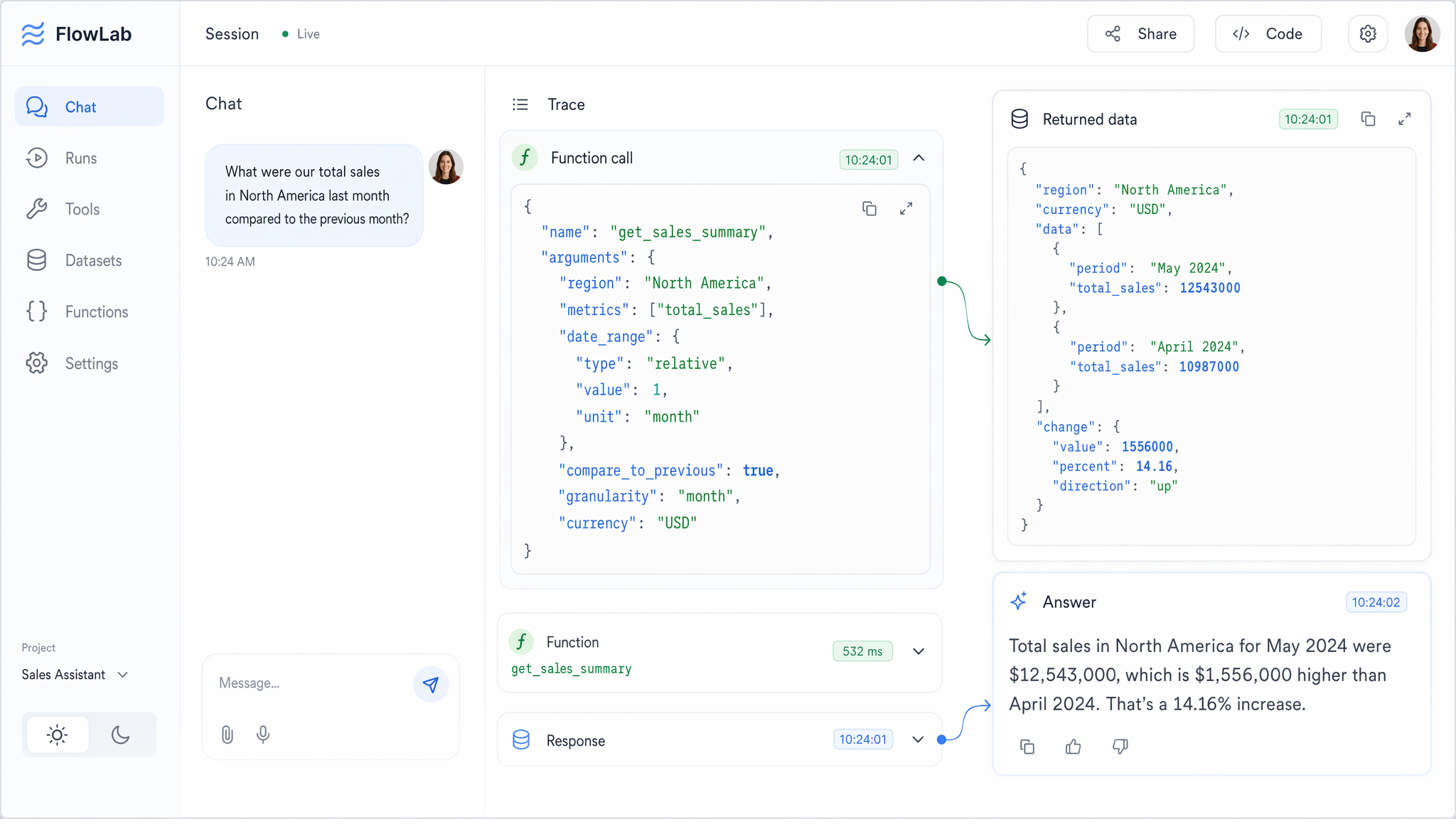This screenshot has width=1456, height=819.
Task: Start voice input with the microphone icon
Action: [263, 734]
